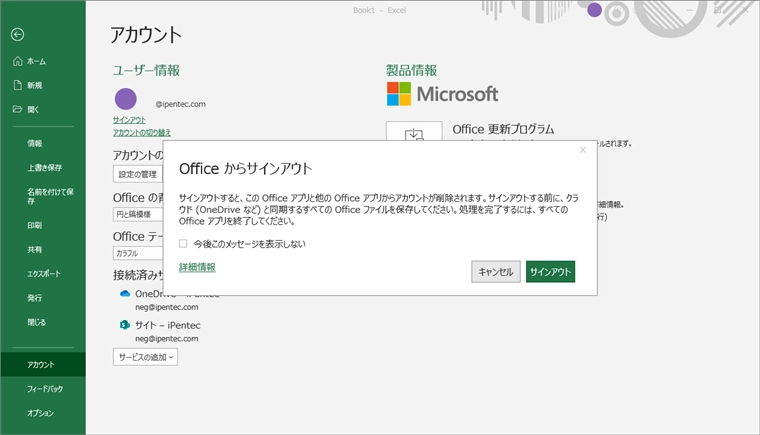
Task: Click the 開く folder icon
Action: pos(17,109)
